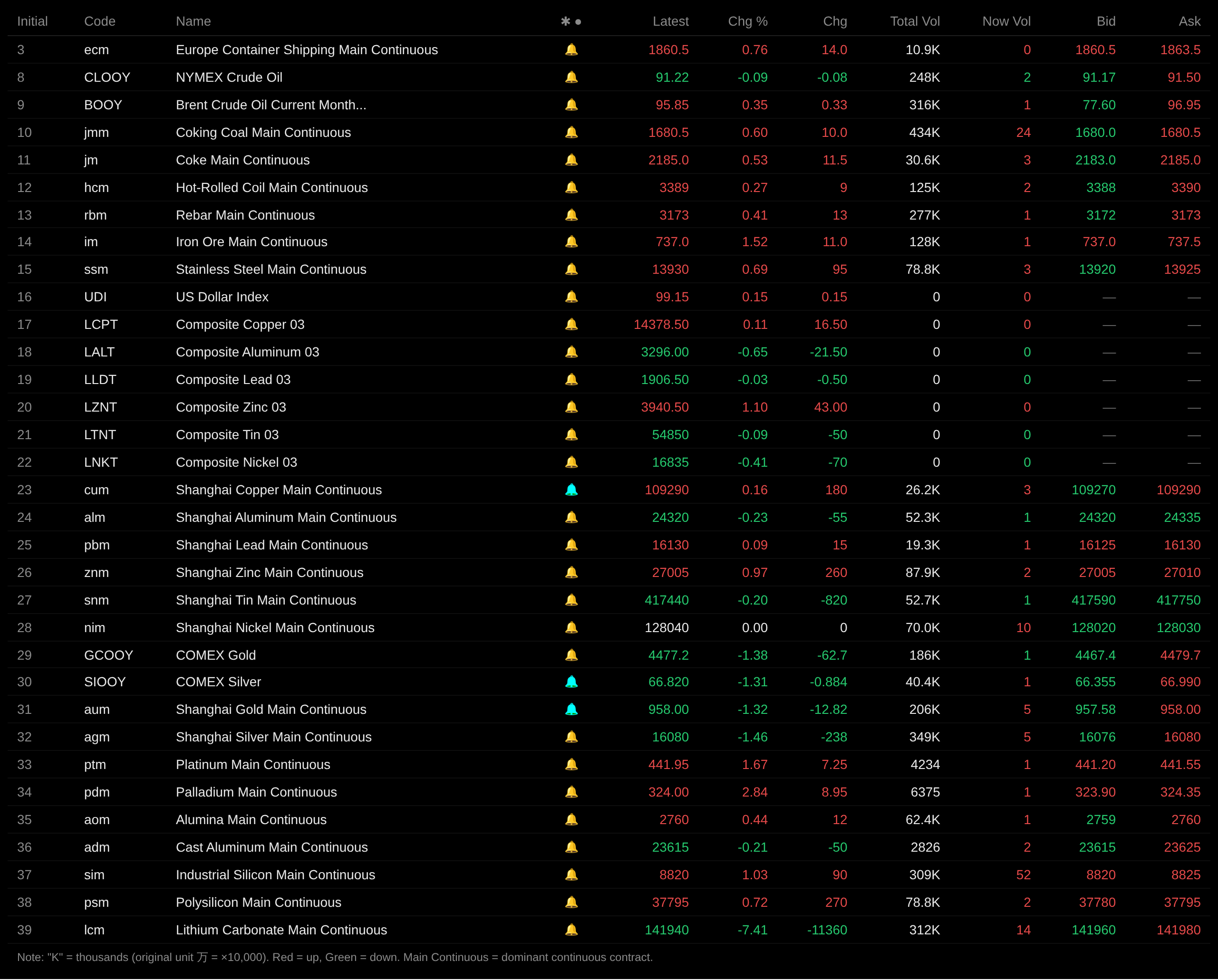Image resolution: width=1218 pixels, height=980 pixels.
Task: Click the Code column header
Action: click(x=99, y=21)
